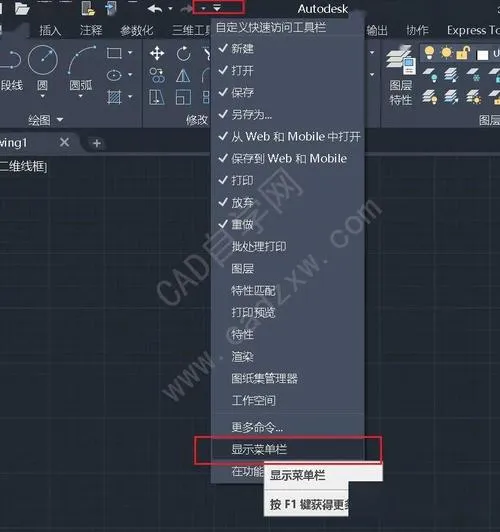Open Layer Properties (图层特性) manager

point(401,75)
